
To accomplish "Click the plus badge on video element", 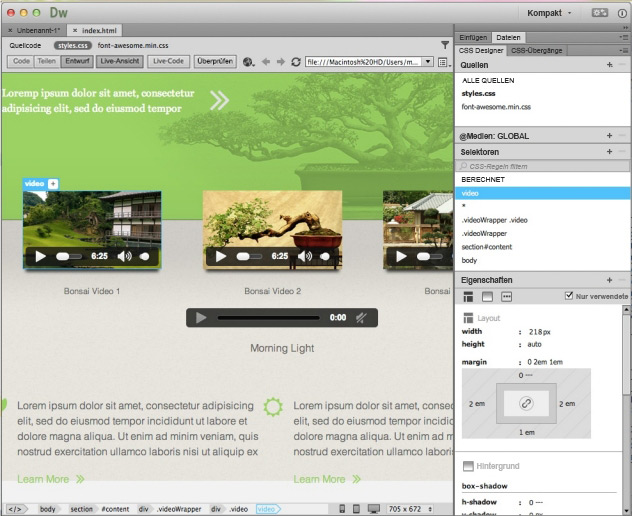I will pos(53,184).
